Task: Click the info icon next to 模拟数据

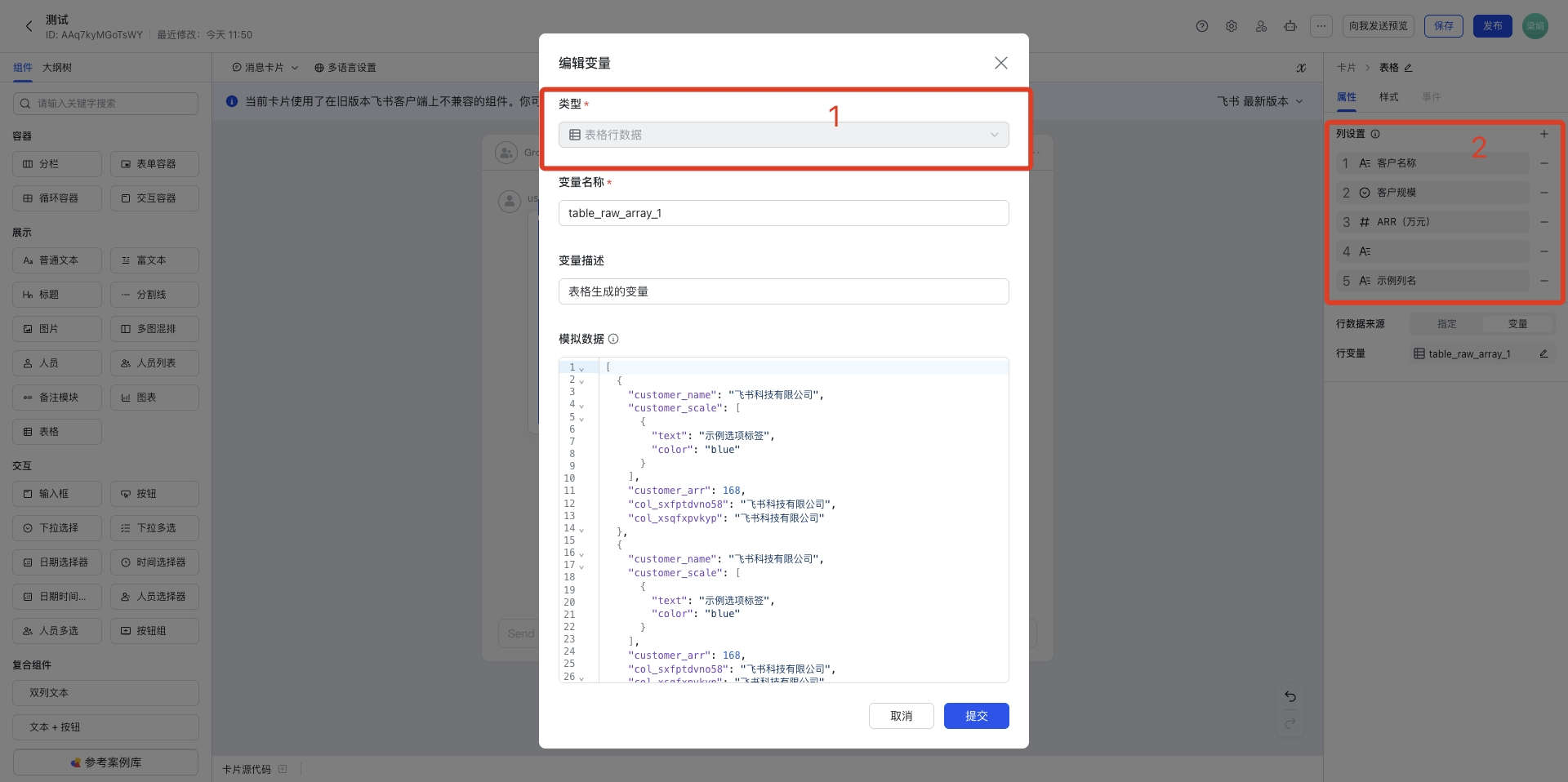Action: coord(613,339)
